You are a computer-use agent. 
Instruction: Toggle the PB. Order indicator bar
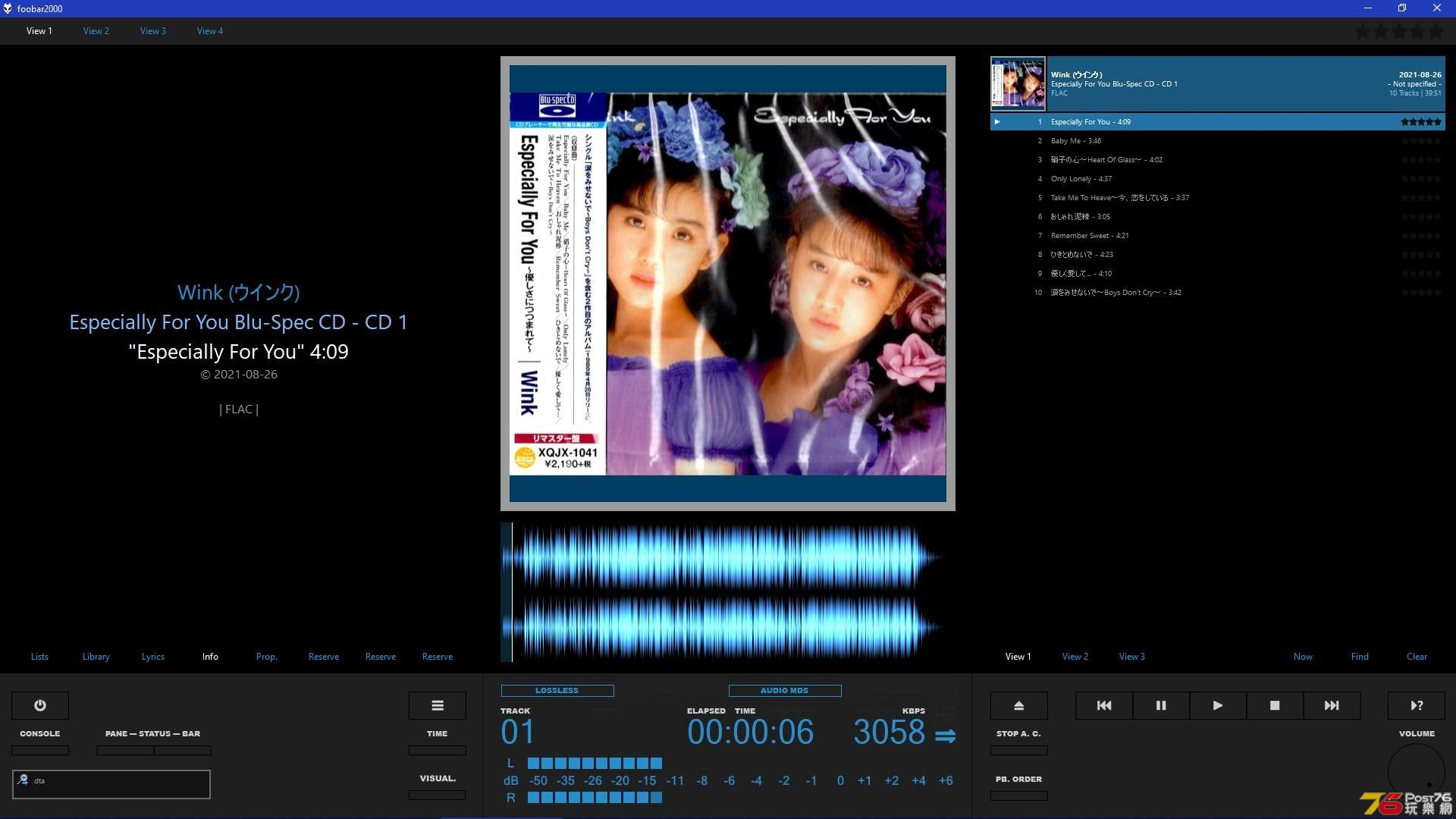1019,795
